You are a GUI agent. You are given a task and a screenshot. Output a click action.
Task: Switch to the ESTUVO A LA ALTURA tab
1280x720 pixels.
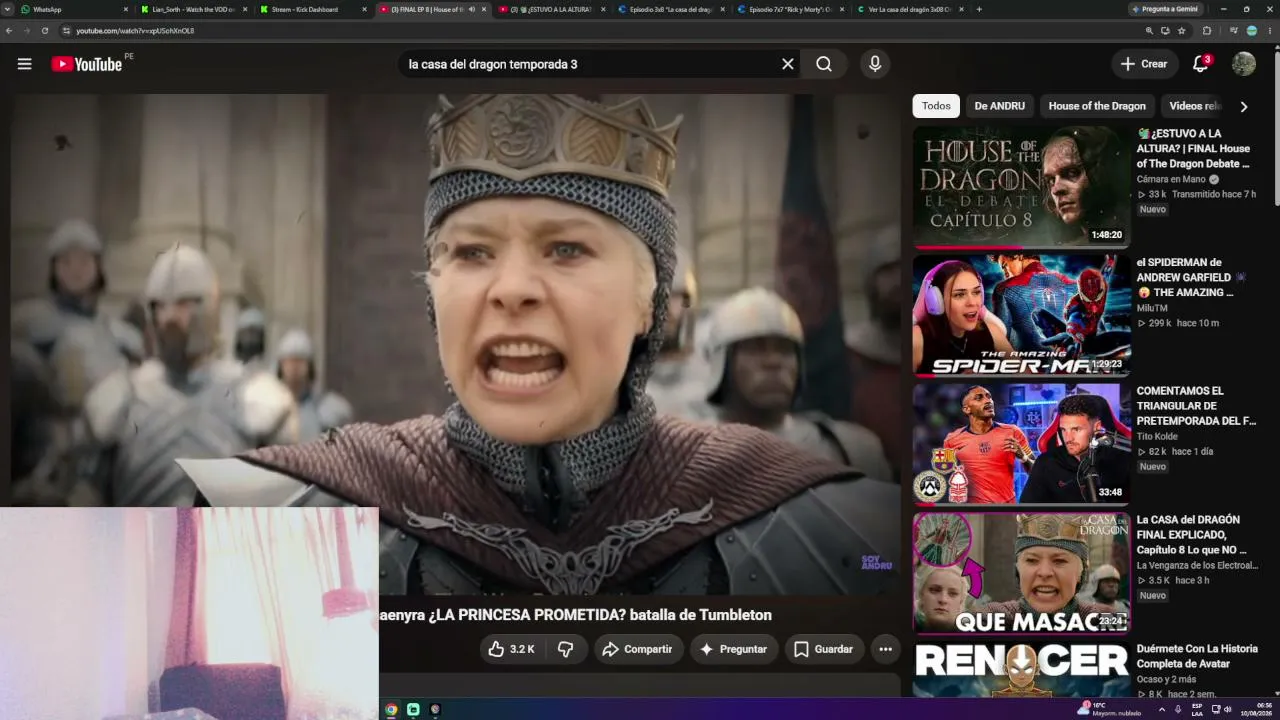[553, 9]
